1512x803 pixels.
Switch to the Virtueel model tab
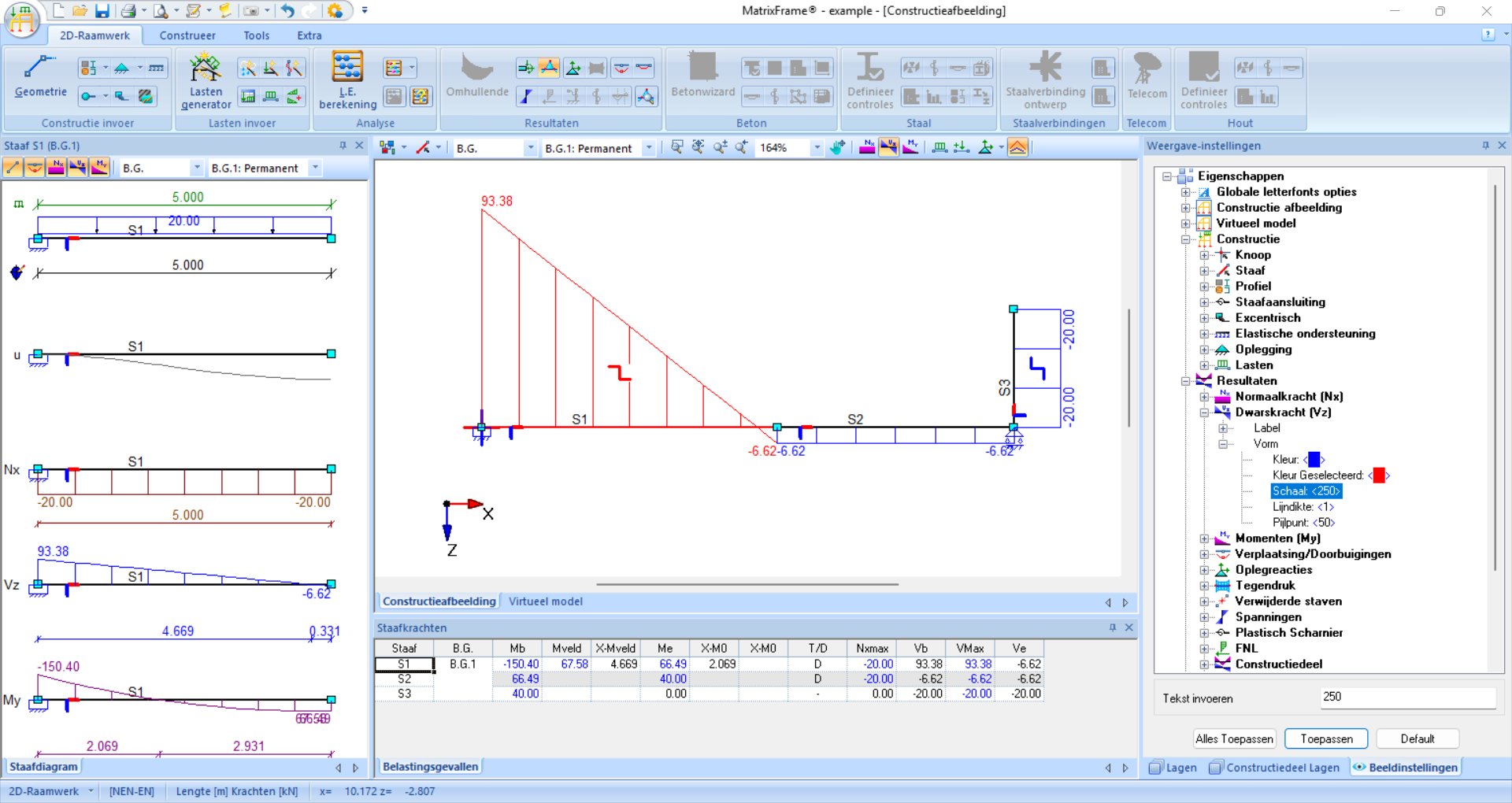click(545, 601)
